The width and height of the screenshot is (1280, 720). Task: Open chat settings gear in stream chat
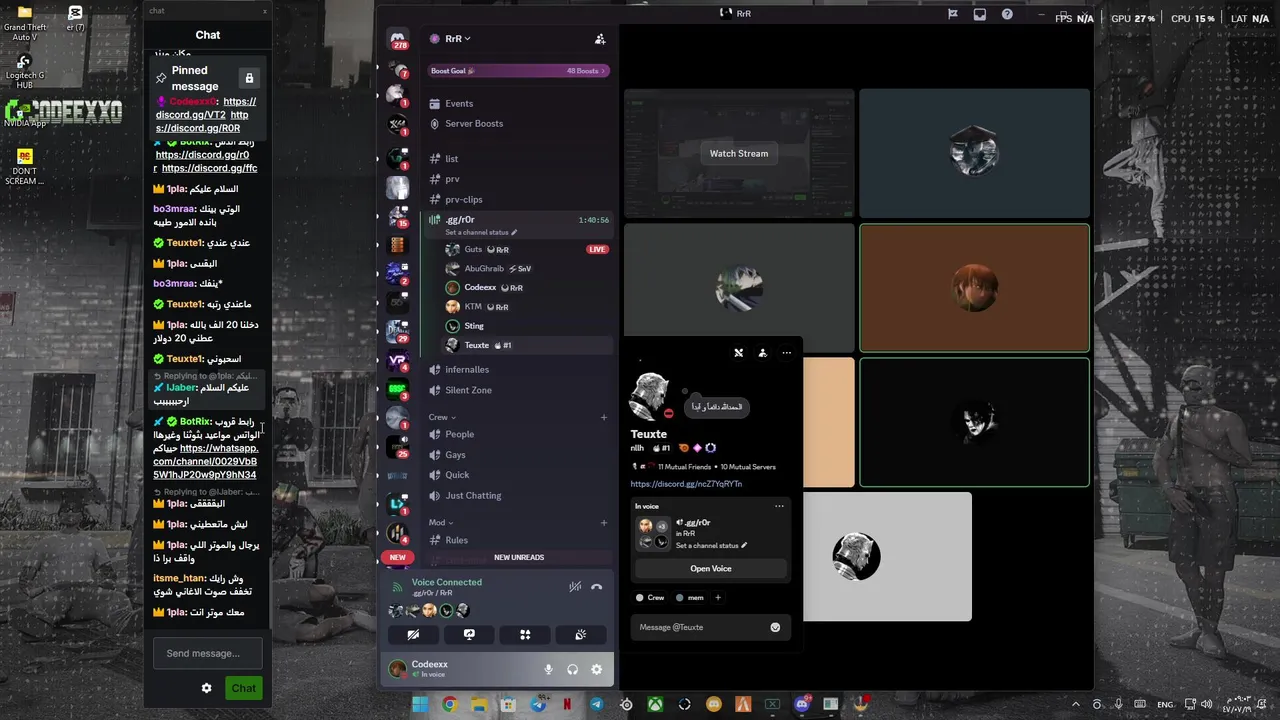point(206,688)
